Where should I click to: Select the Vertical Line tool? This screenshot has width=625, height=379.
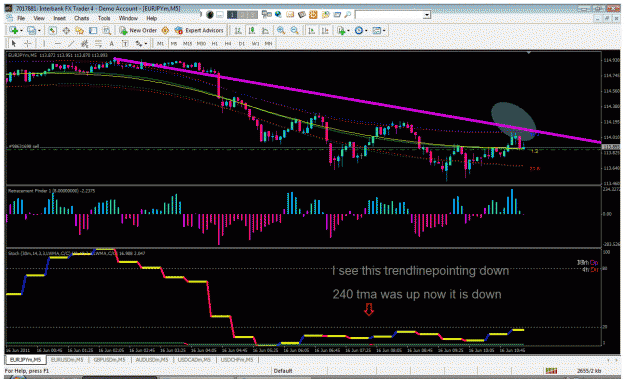(44, 43)
